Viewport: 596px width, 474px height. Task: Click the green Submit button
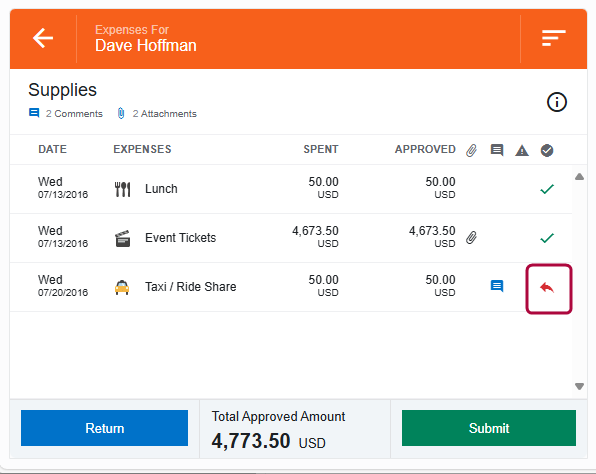pos(489,428)
